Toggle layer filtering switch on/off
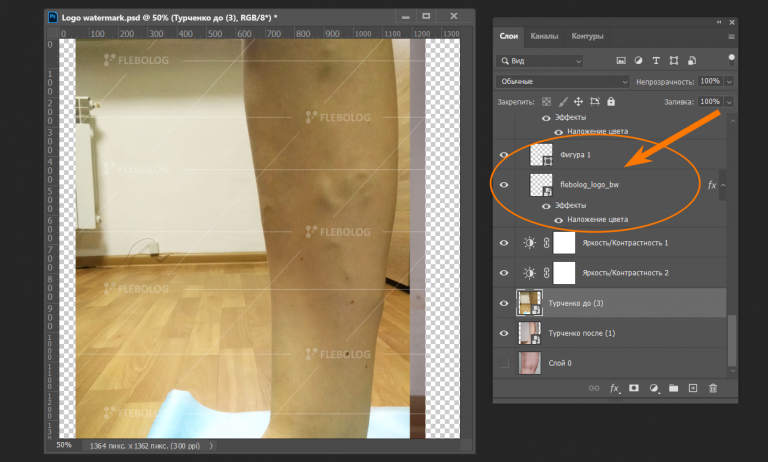The height and width of the screenshot is (462, 768). pos(731,60)
